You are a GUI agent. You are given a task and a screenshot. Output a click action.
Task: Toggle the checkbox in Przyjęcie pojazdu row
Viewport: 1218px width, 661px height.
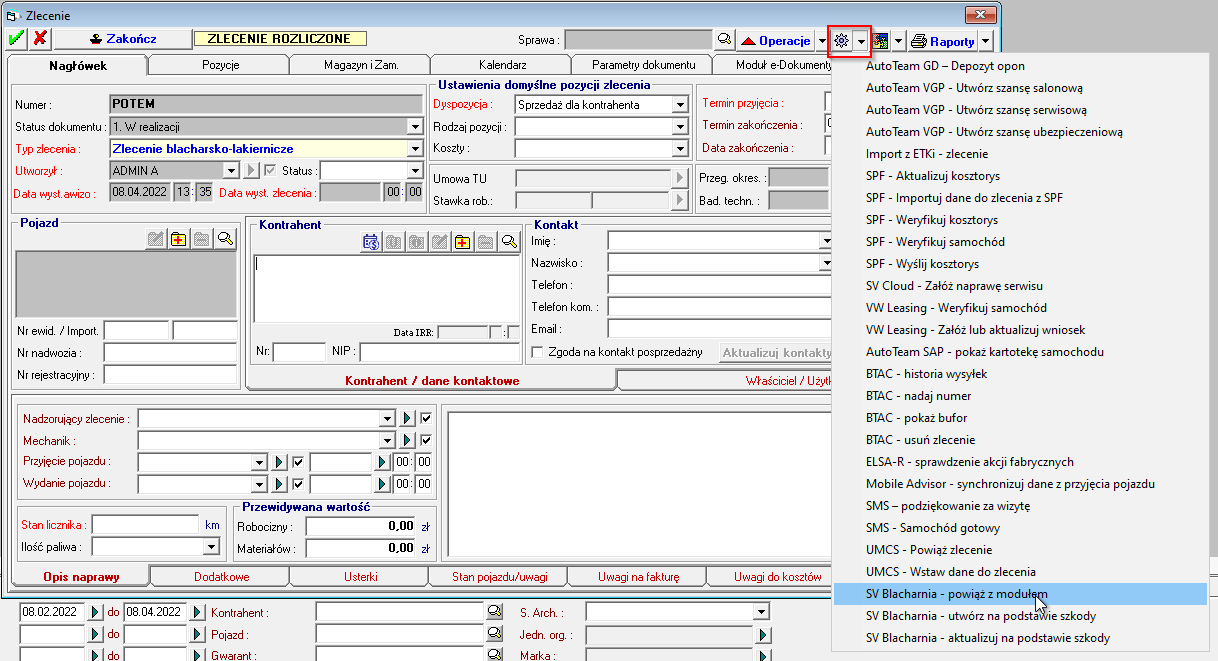pos(298,462)
